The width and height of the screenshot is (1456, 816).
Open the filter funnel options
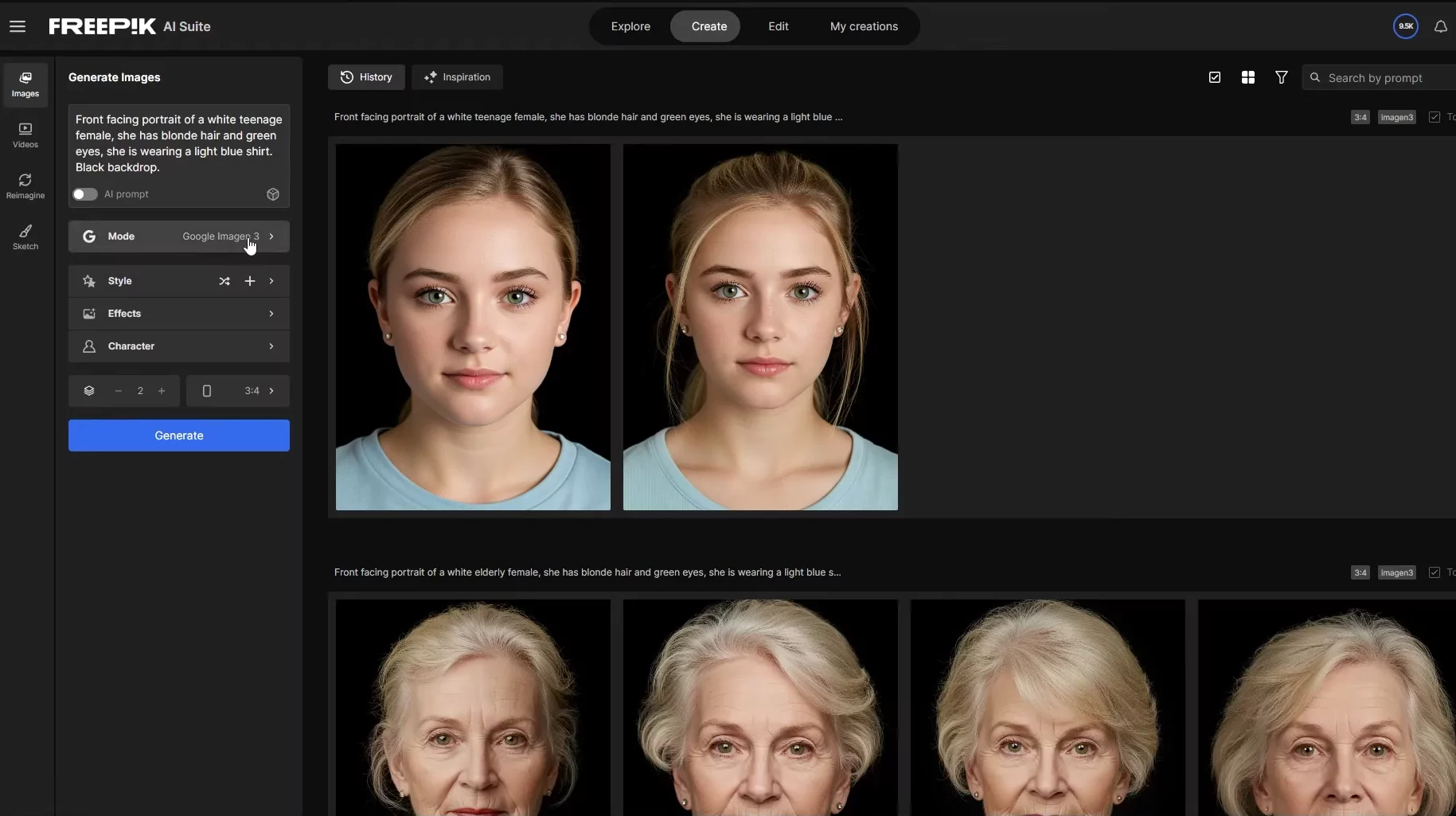[1282, 77]
